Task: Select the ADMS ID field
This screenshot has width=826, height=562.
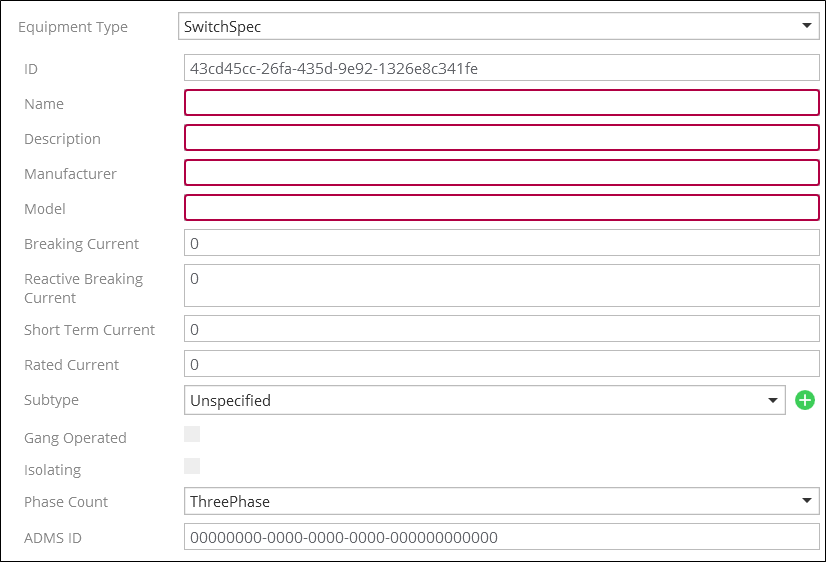Action: (x=502, y=537)
